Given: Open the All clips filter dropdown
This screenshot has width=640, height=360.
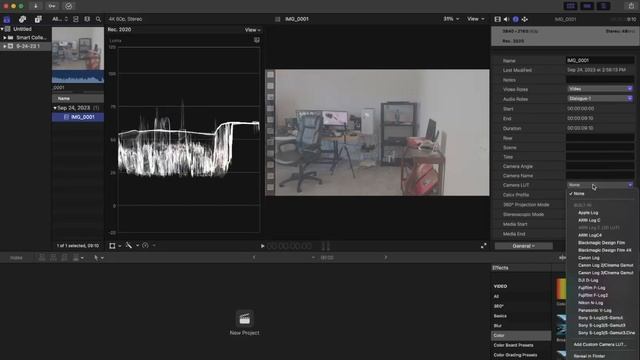Looking at the screenshot, I should 60,19.
